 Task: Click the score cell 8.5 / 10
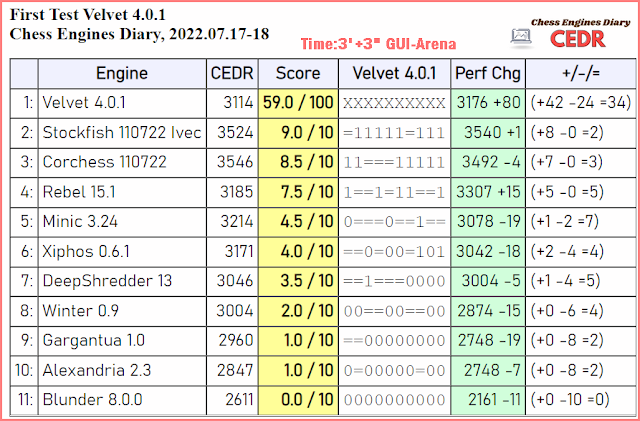tap(298, 162)
